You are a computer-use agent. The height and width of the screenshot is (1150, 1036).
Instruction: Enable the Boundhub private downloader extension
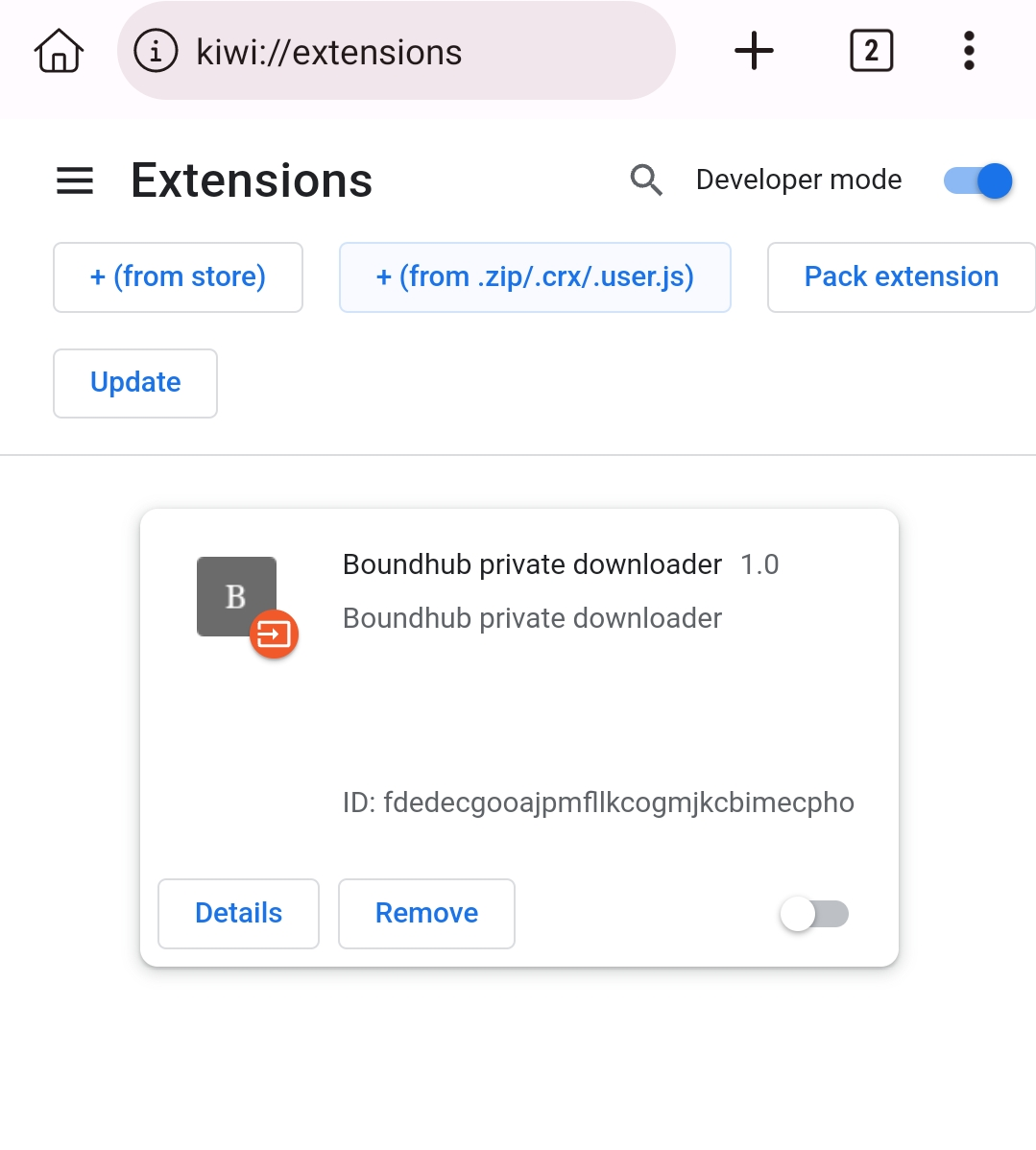[x=814, y=914]
